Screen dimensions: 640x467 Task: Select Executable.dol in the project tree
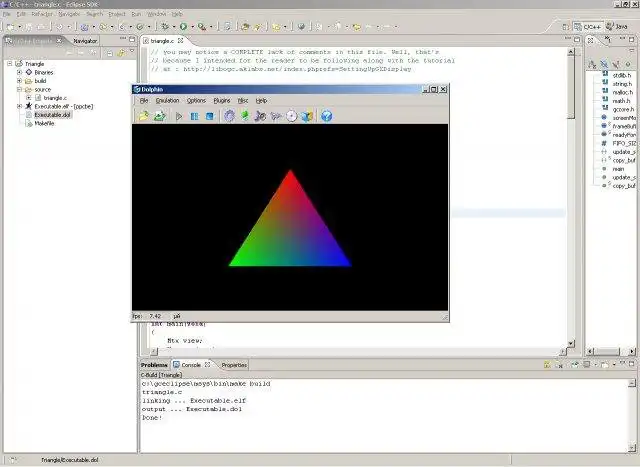pos(52,115)
